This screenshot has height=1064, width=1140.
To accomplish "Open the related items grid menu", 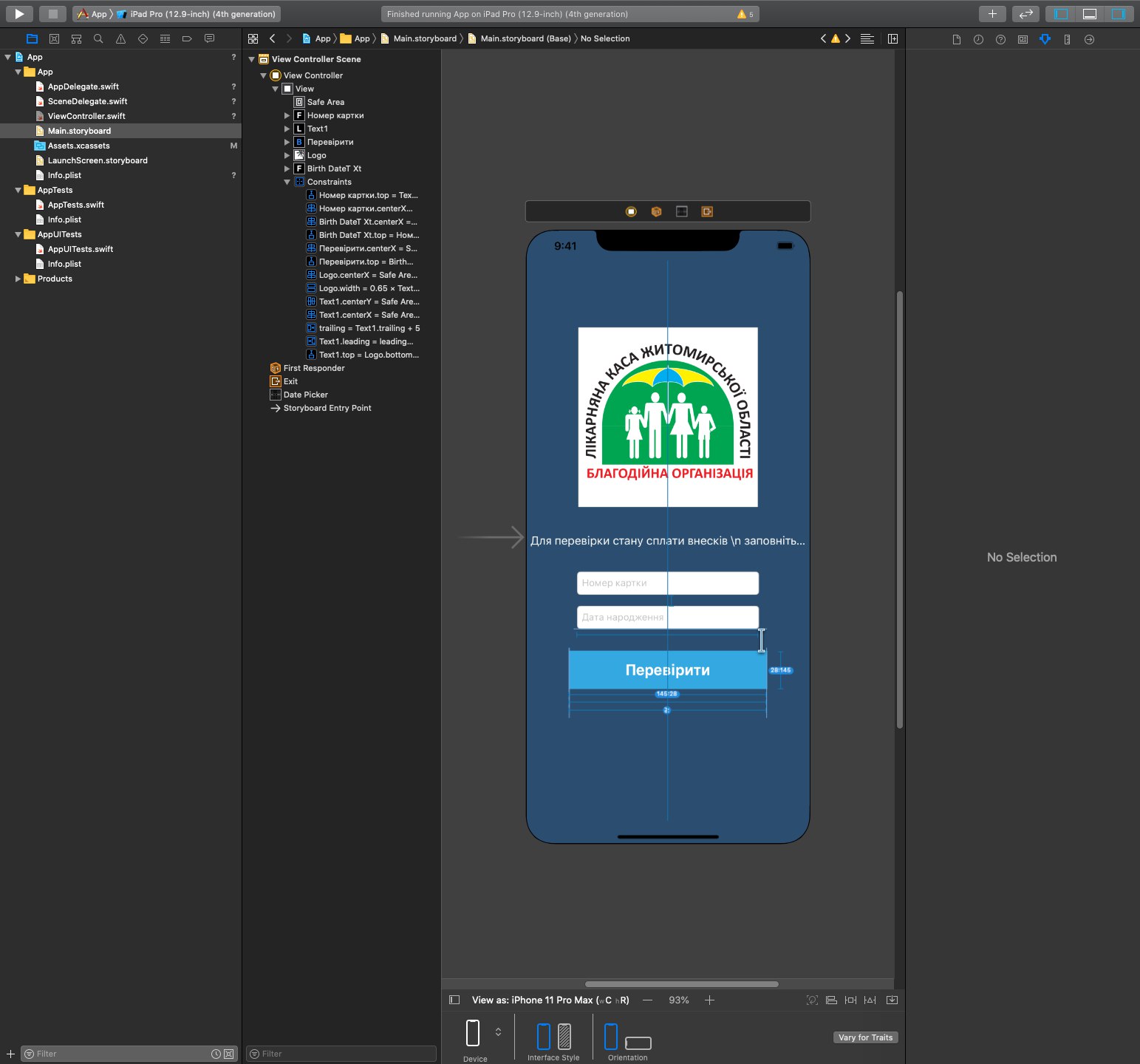I will click(x=253, y=38).
